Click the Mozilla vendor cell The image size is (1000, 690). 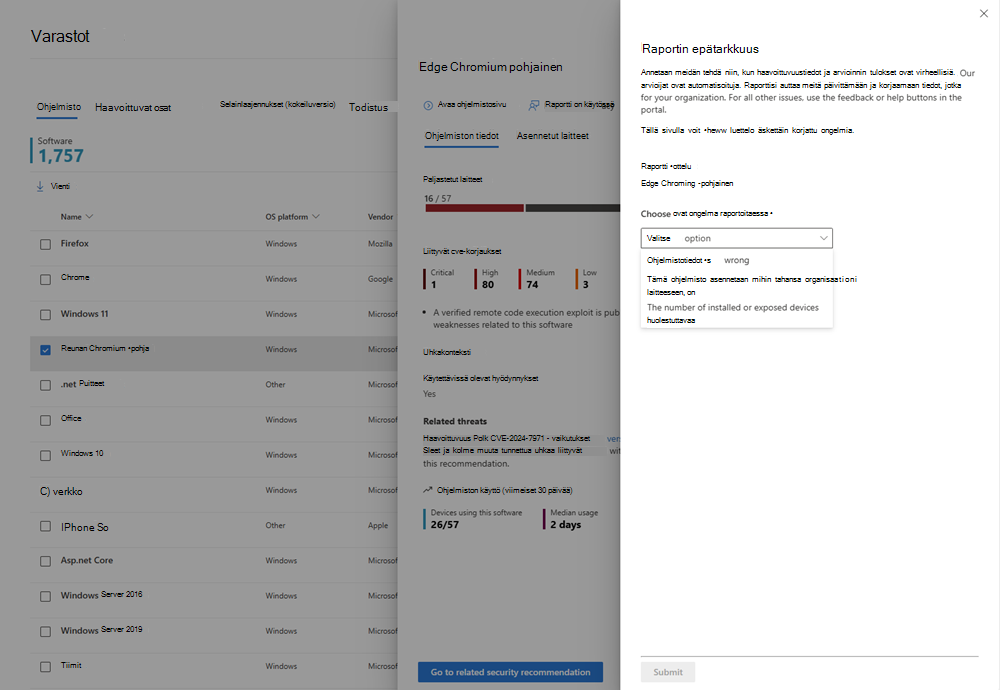point(380,244)
